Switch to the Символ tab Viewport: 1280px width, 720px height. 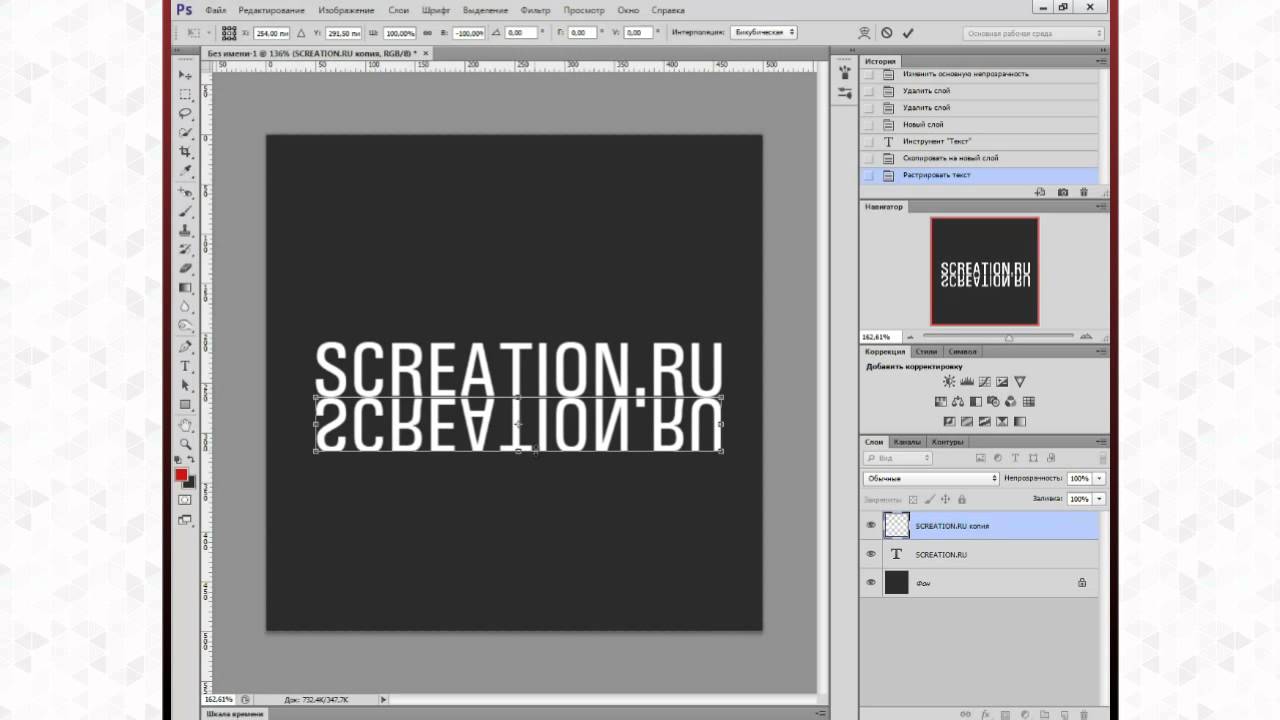pyautogui.click(x=962, y=352)
